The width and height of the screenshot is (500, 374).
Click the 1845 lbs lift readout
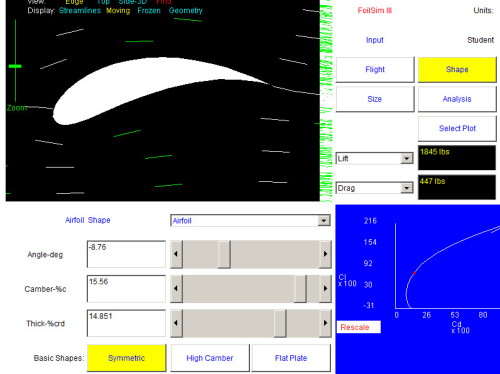point(457,158)
